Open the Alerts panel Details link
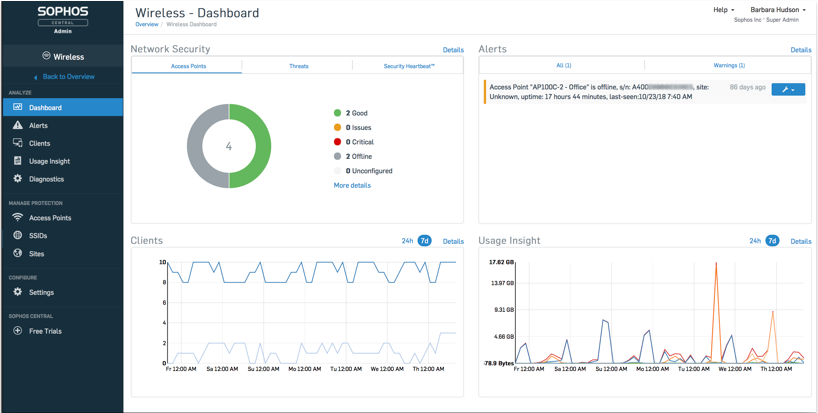This screenshot has width=818, height=413. pos(801,50)
